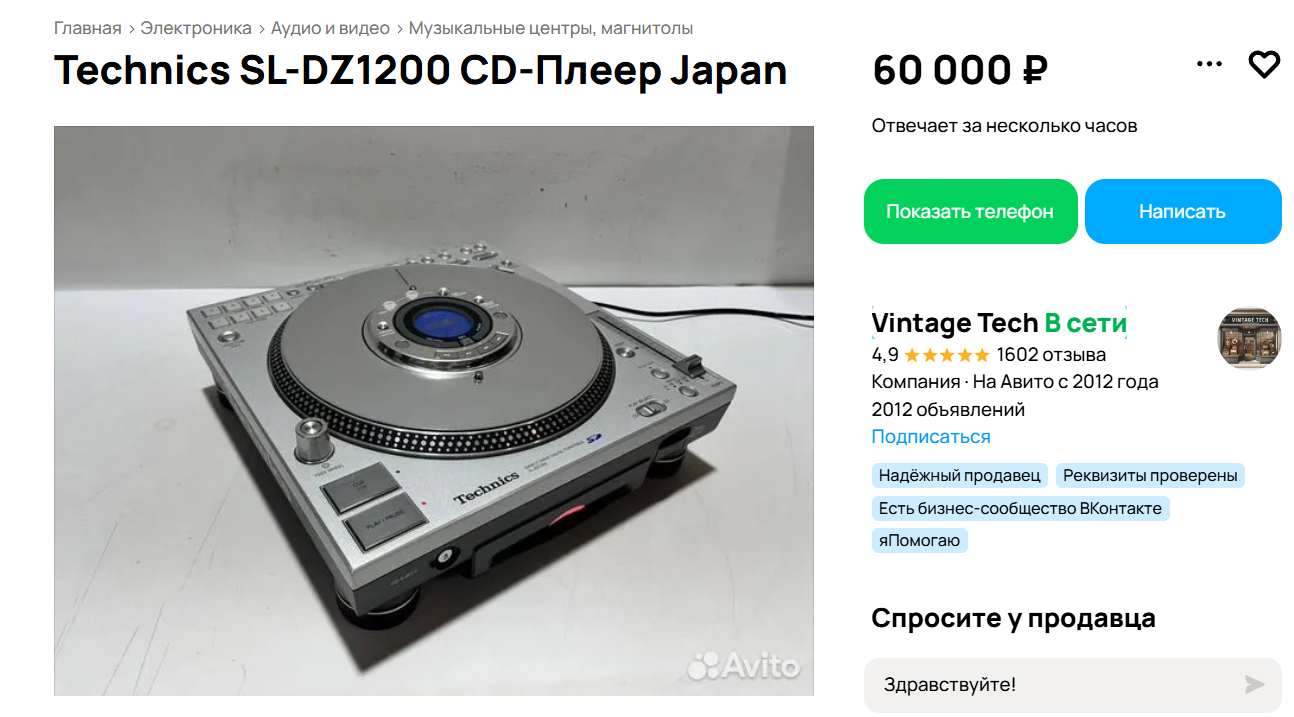Subscribe via Подписаться link
Viewport: 1294px width, 717px height.
click(931, 437)
